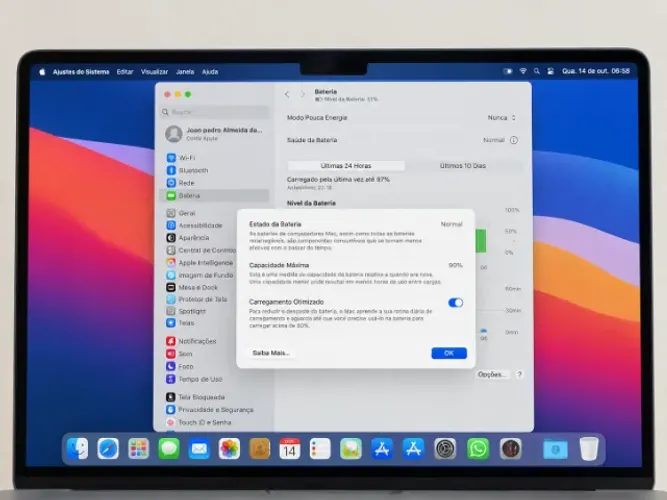Open Tela Bloqueada settings

(214, 397)
